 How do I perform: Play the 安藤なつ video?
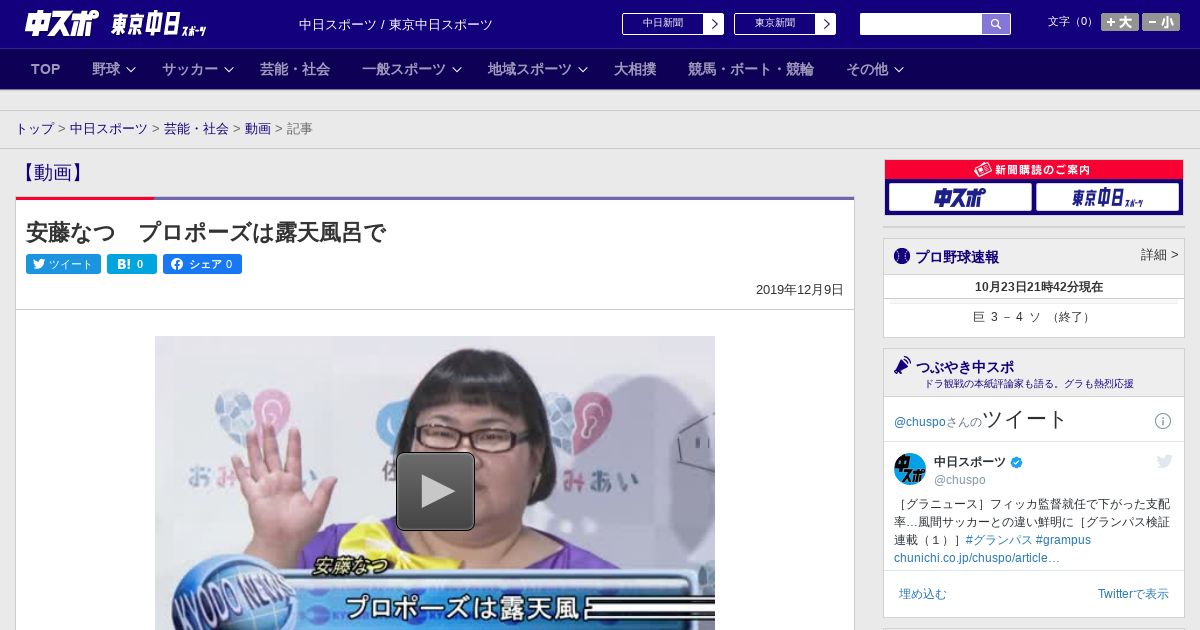point(435,491)
